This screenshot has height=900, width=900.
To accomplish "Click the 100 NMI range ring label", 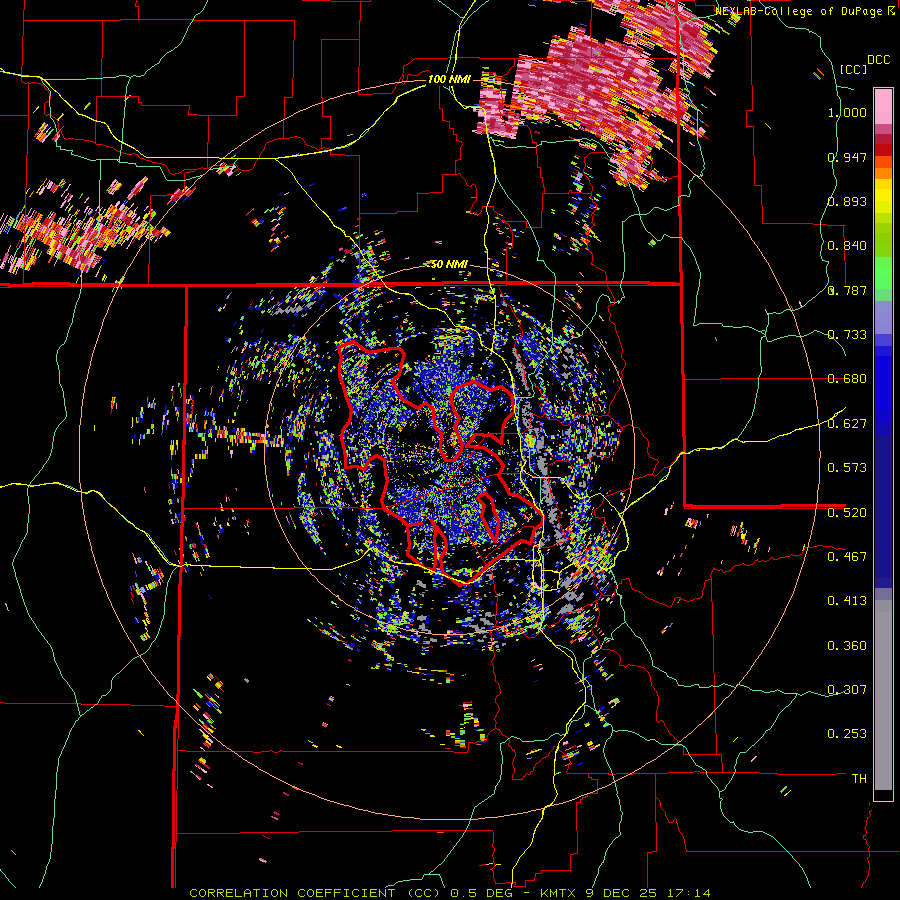I will point(449,79).
